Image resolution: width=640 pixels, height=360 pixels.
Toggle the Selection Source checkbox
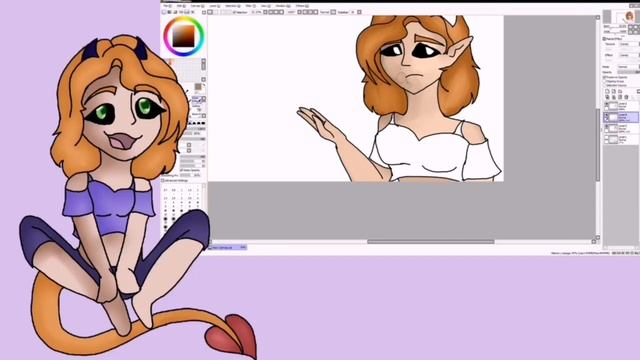604,85
